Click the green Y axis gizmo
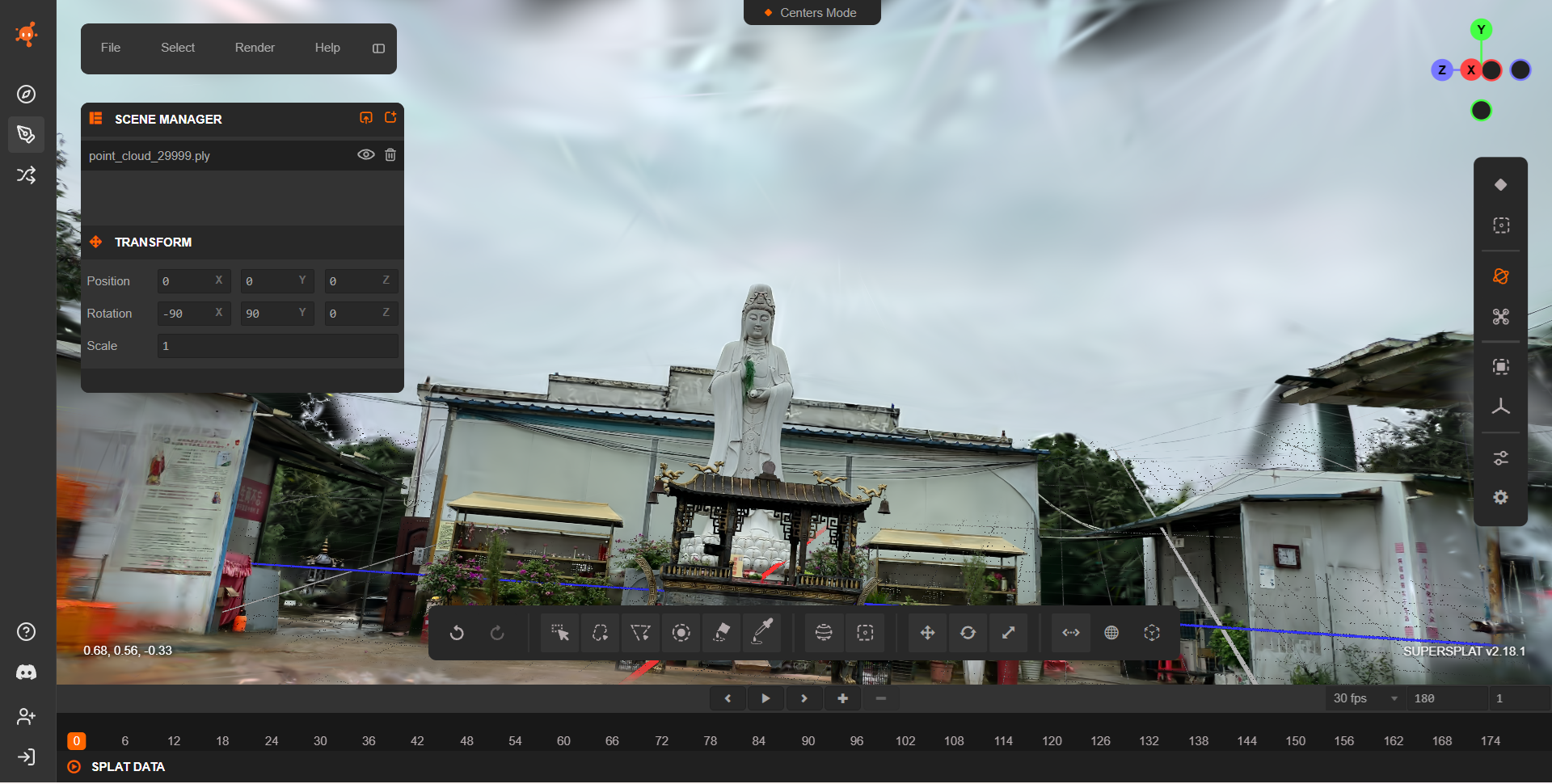The image size is (1552, 784). click(x=1481, y=30)
